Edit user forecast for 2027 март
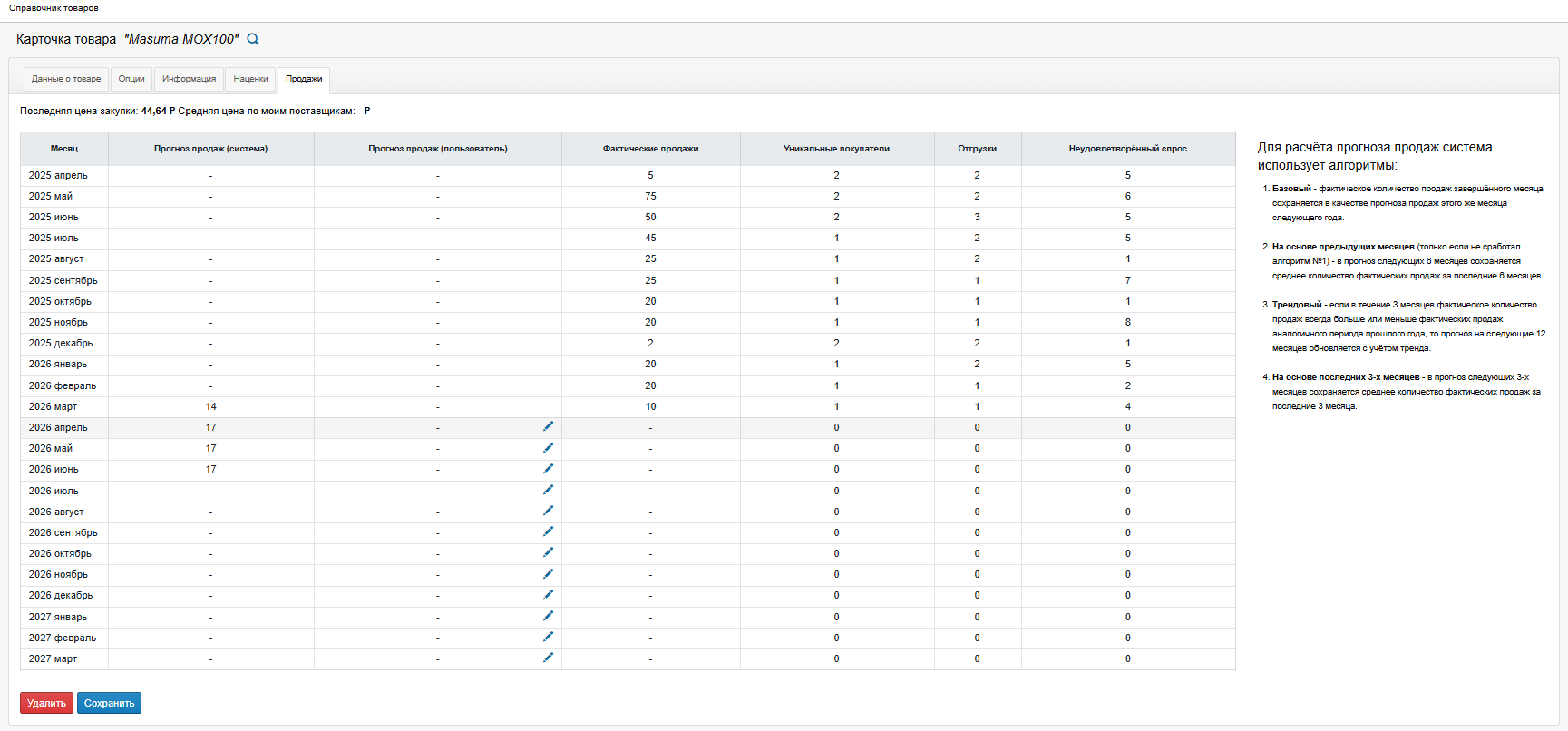 (x=548, y=658)
